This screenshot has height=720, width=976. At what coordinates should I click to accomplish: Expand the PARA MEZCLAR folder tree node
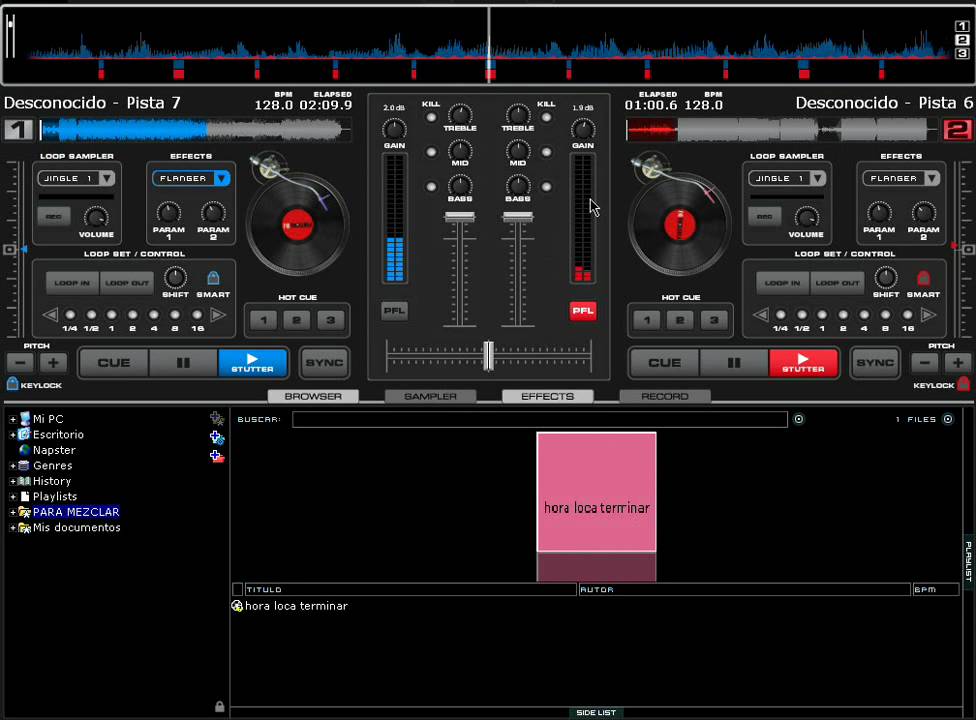tap(12, 512)
